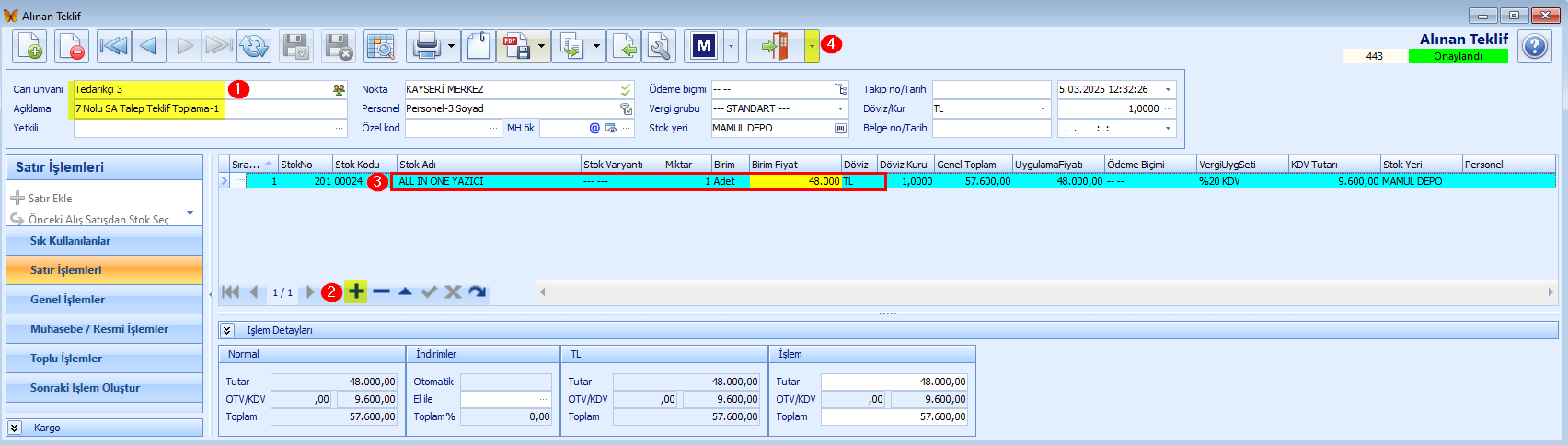Click the attachment paperclip icon
1568x445 pixels.
point(478,46)
